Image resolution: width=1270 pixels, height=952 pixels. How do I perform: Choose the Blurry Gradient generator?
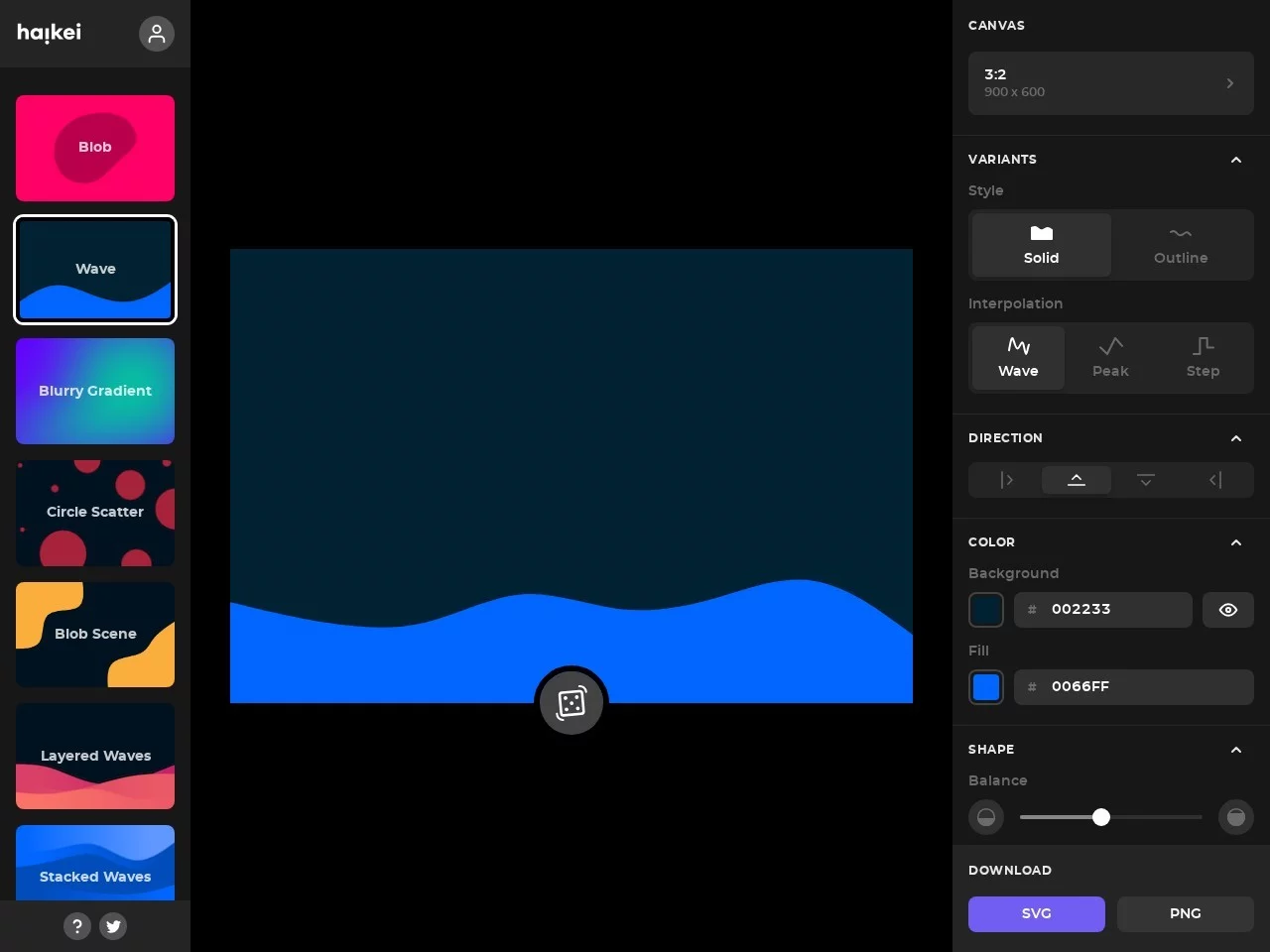(95, 391)
